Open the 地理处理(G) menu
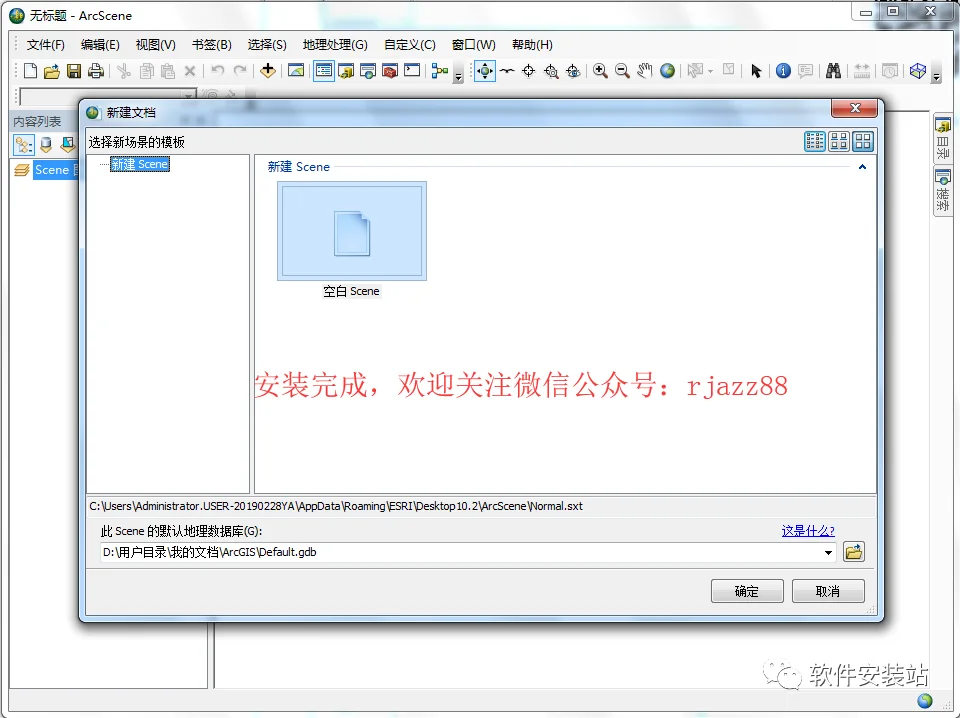This screenshot has width=960, height=718. 335,45
